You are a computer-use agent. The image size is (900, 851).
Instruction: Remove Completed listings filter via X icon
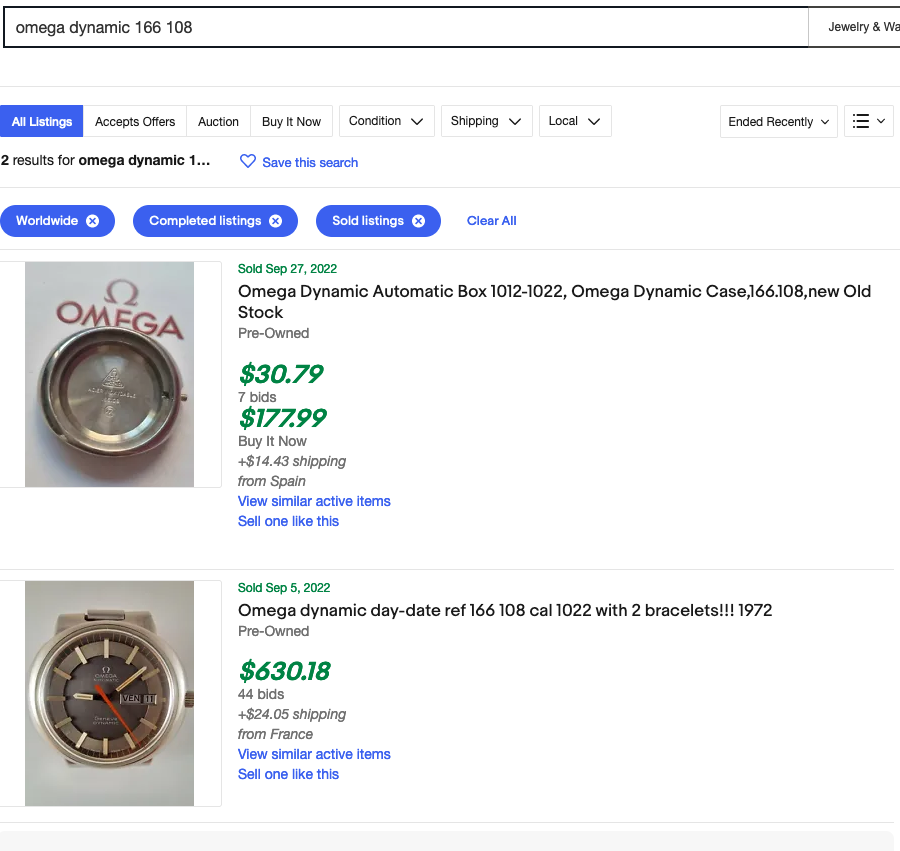[x=275, y=221]
